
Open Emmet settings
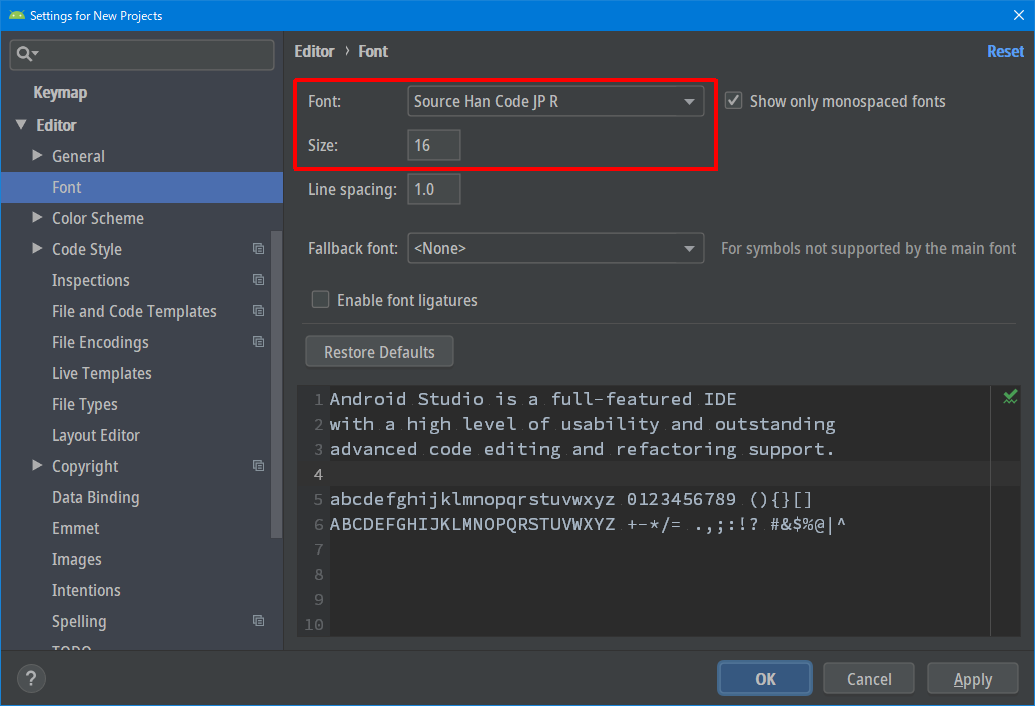75,529
